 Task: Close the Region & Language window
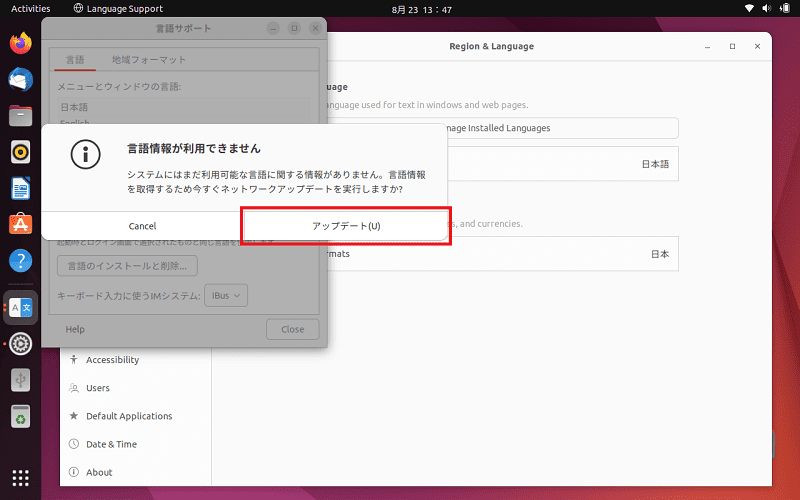(x=758, y=46)
